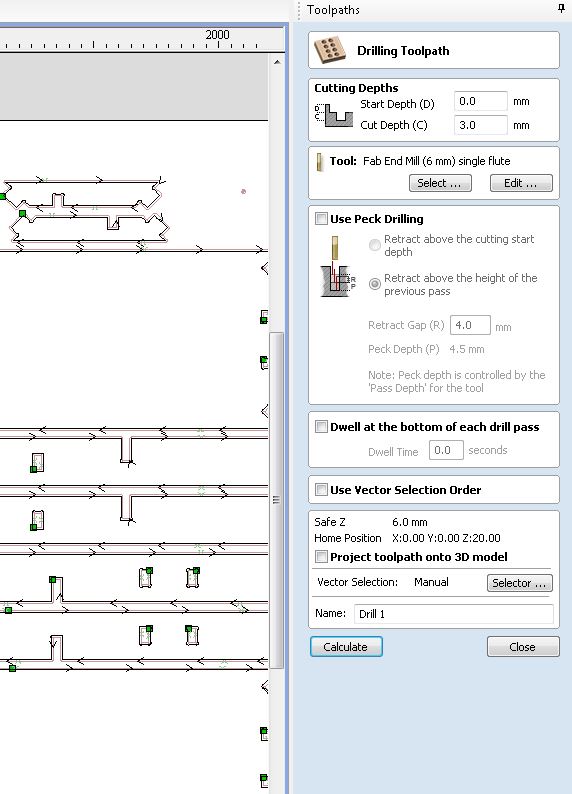
Task: Click the Retract Gap (R) field
Action: tap(470, 325)
